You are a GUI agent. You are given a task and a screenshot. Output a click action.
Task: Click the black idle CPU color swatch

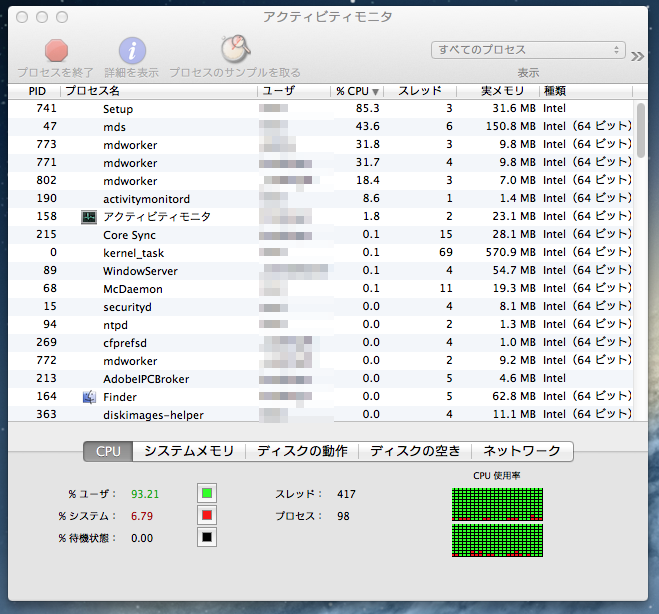click(x=207, y=537)
